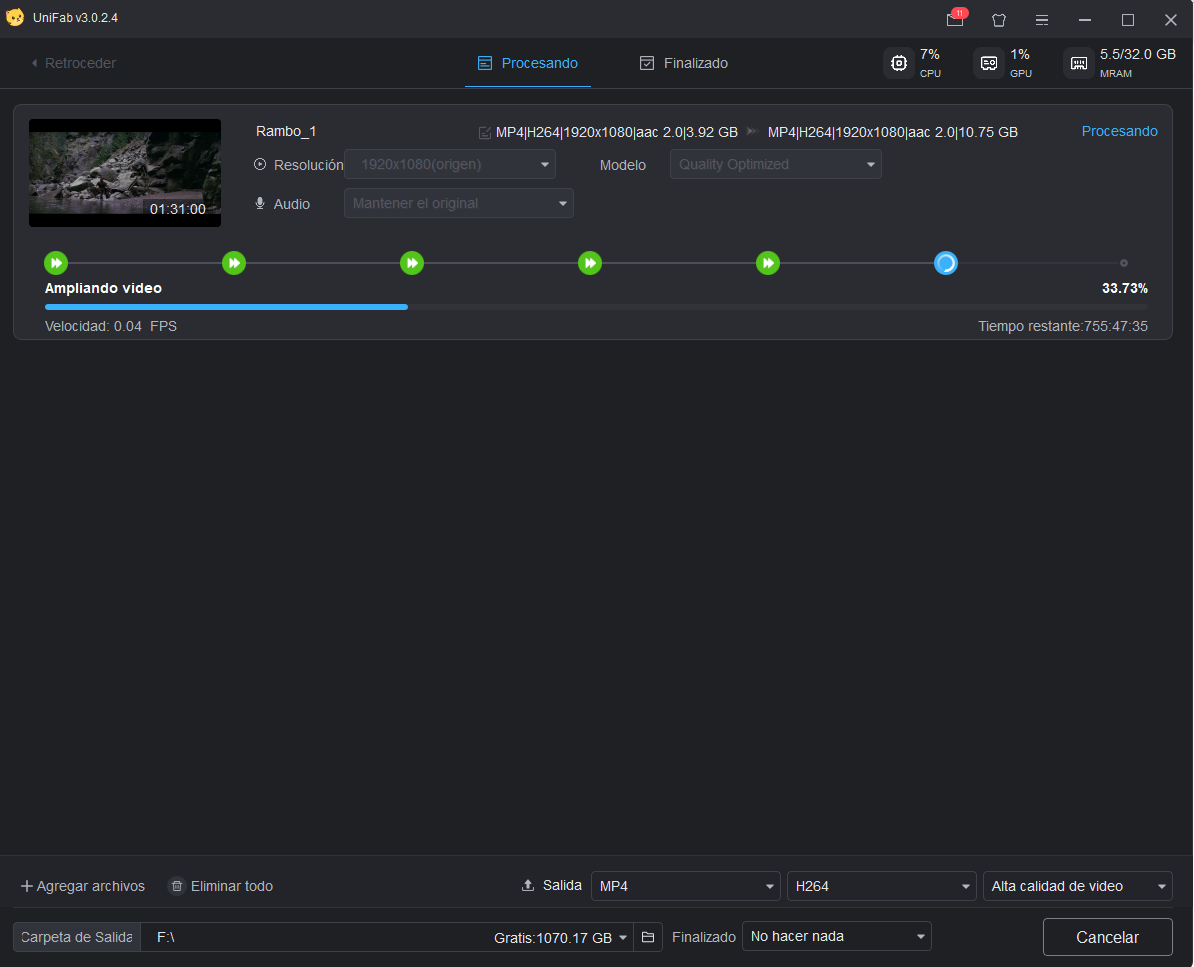1194x967 pixels.
Task: Click the output info 10.75 GB text
Action: pos(892,132)
